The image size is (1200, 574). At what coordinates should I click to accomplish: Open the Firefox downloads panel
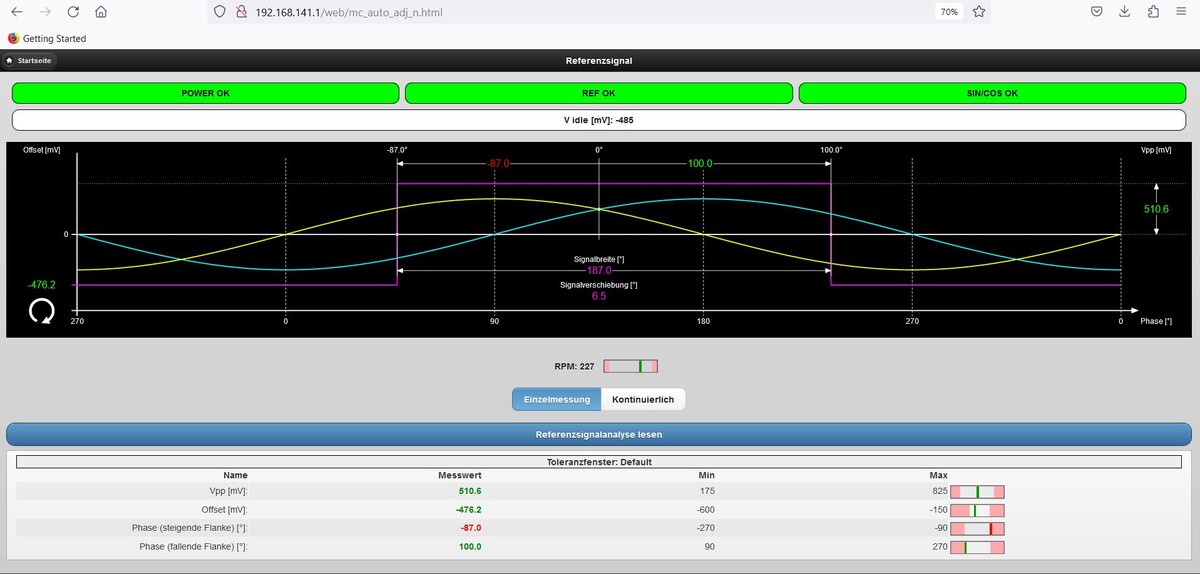click(x=1125, y=12)
